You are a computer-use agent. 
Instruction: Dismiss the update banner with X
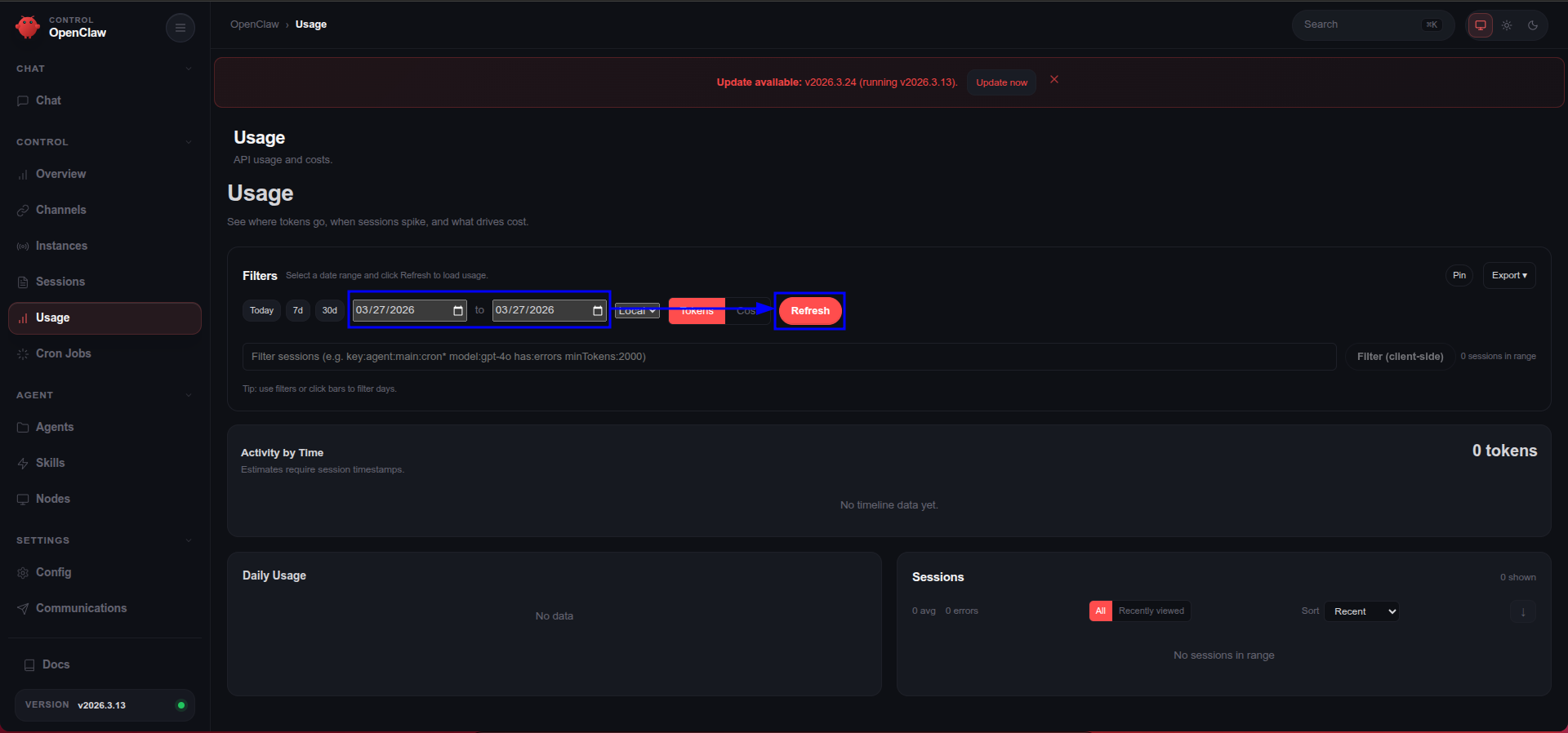(1054, 79)
